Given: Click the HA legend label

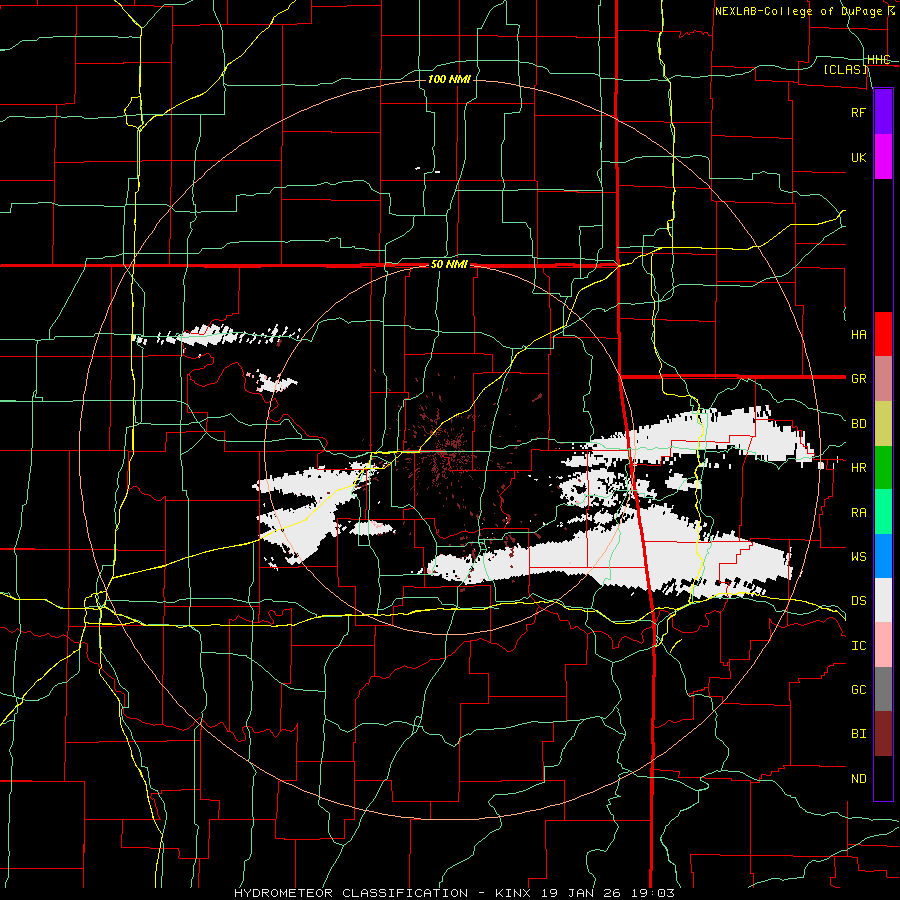Looking at the screenshot, I should tap(858, 334).
